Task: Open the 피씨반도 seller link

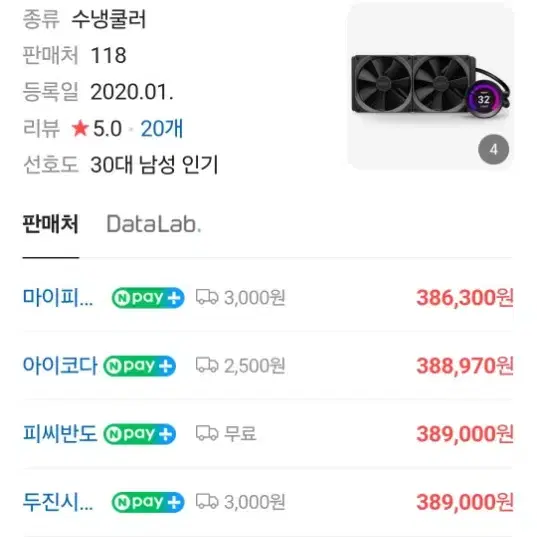Action: pyautogui.click(x=60, y=434)
